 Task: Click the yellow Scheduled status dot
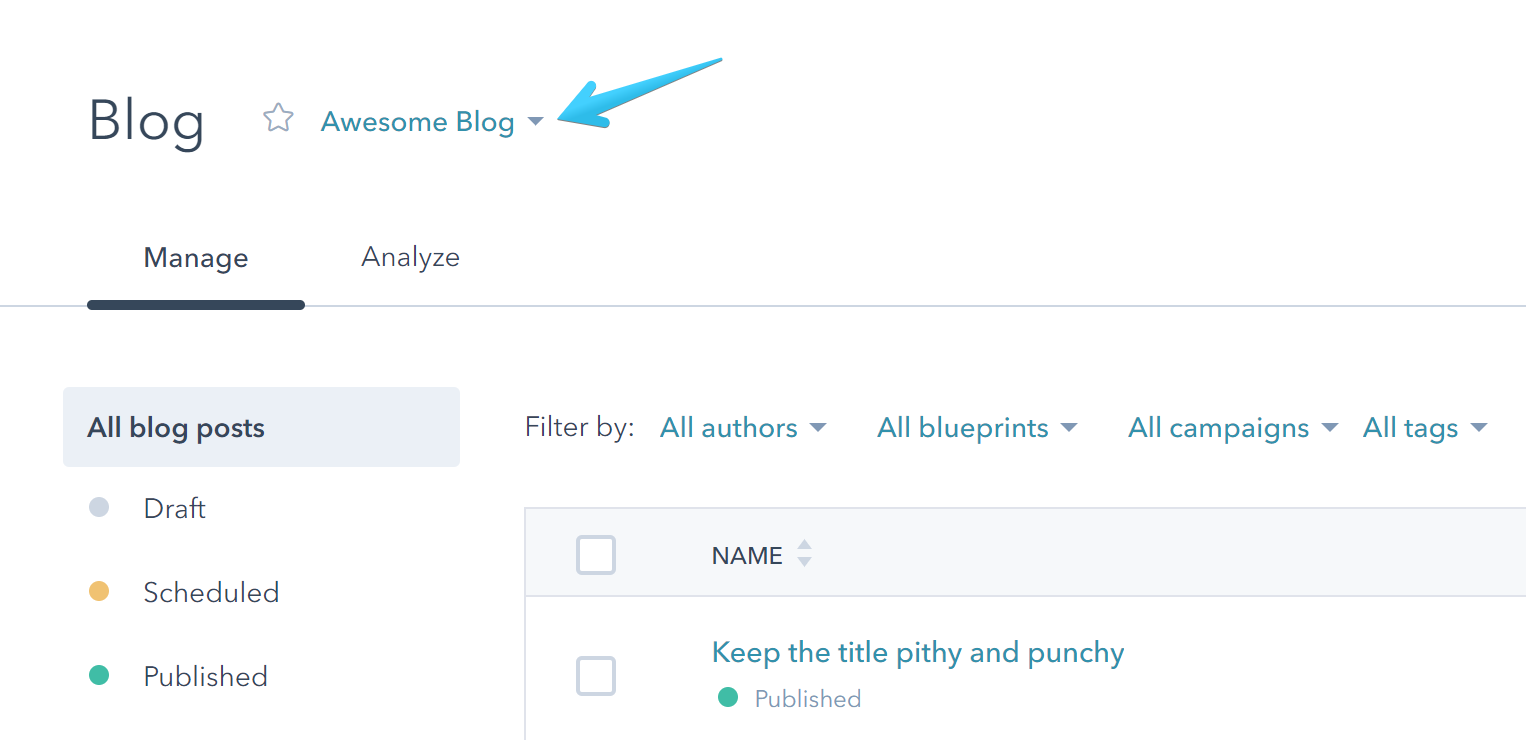[x=99, y=592]
